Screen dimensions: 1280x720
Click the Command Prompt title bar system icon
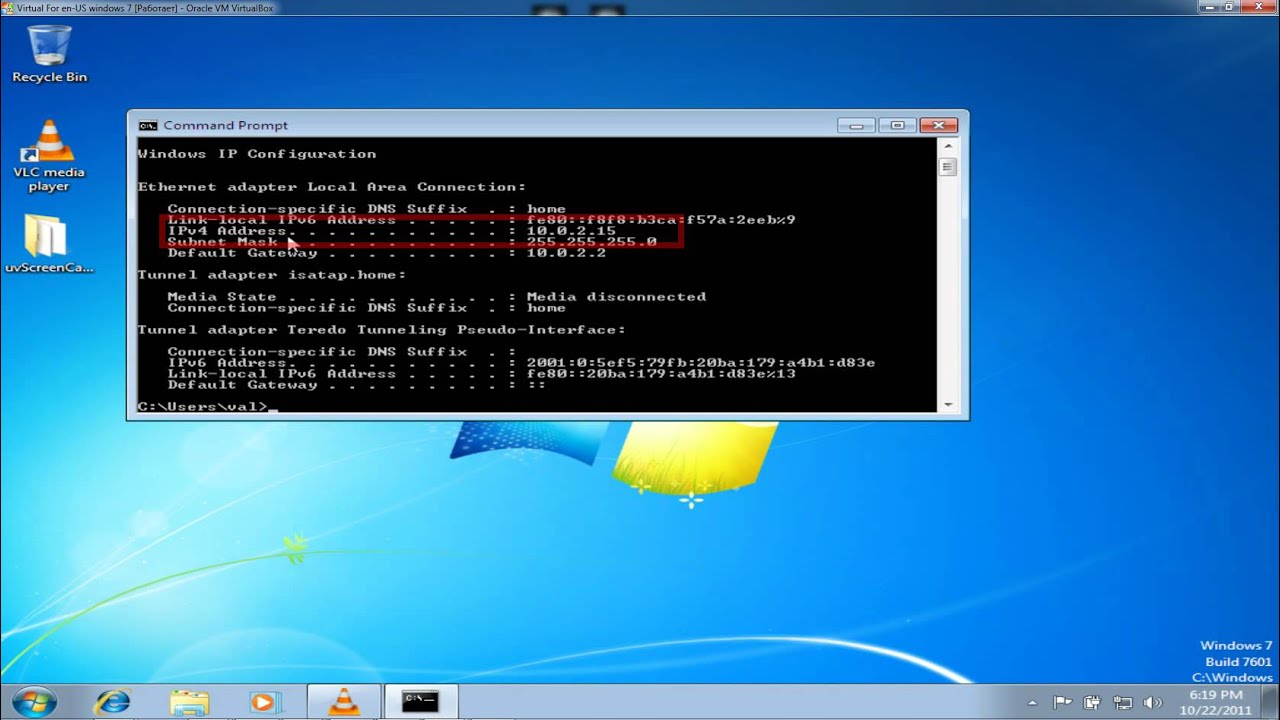tap(148, 125)
